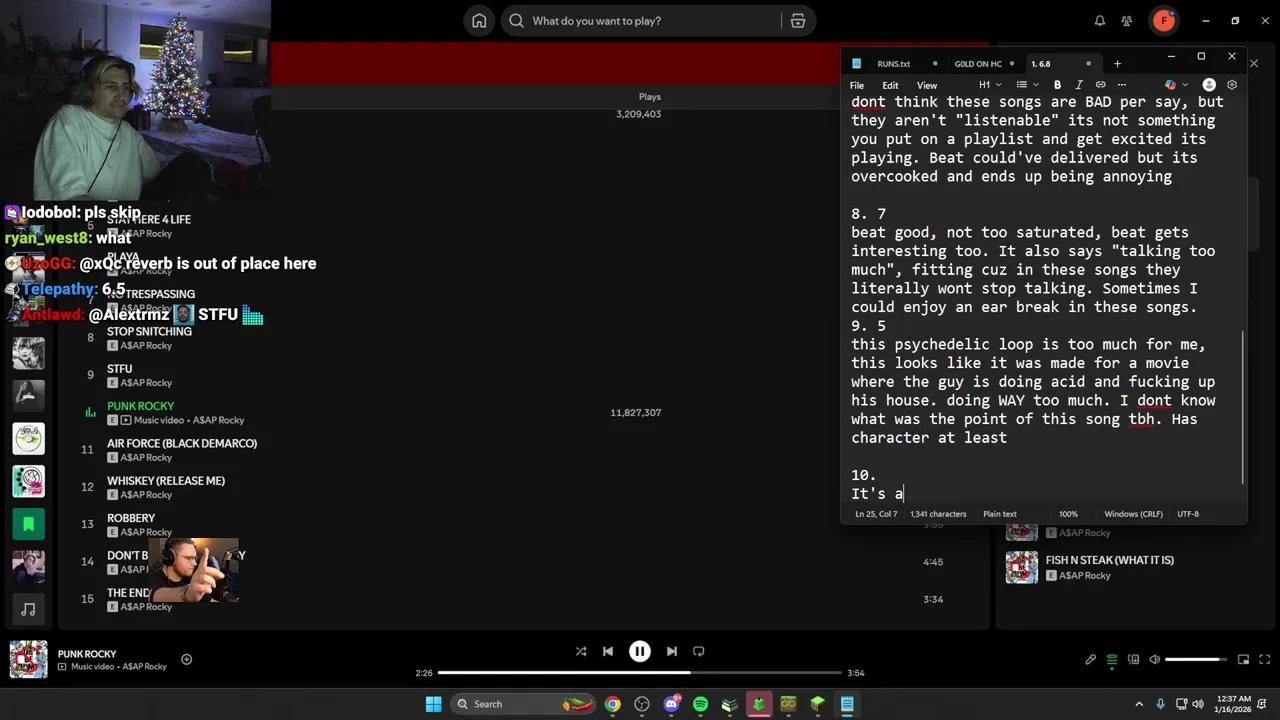Image resolution: width=1280 pixels, height=720 pixels.
Task: Open Notepad File menu
Action: point(857,85)
